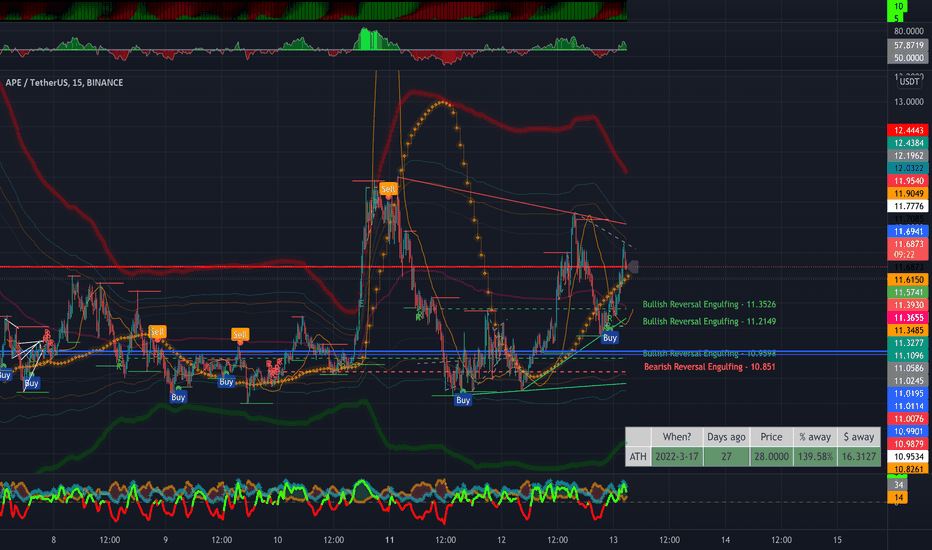Viewport: 932px width, 550px height.
Task: Click the Buy marker at the 12:00 after day 9
Action: point(226,382)
